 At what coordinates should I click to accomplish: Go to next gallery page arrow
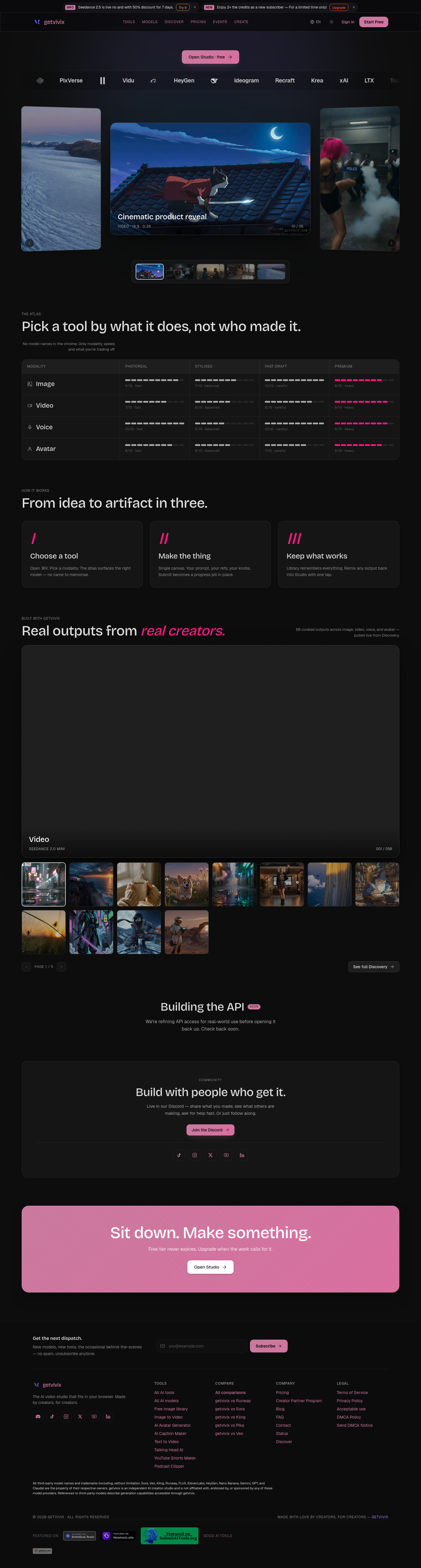[61, 966]
